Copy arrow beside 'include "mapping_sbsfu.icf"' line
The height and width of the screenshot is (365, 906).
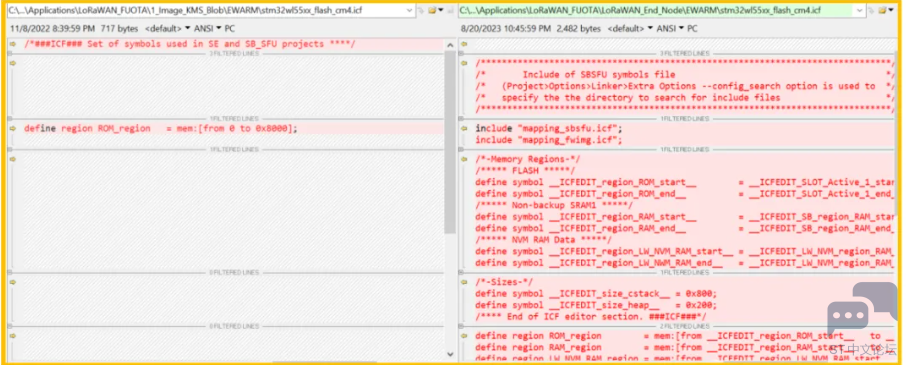click(463, 128)
